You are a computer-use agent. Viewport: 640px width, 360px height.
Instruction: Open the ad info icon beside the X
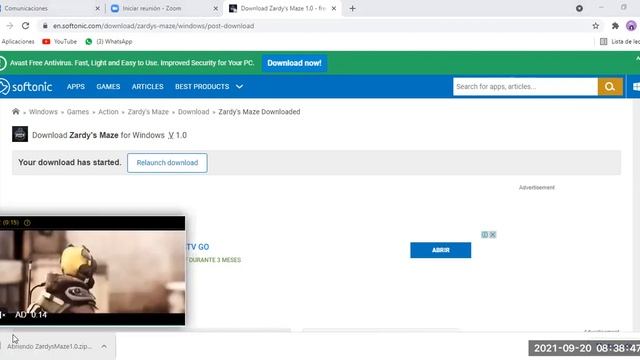(x=484, y=235)
